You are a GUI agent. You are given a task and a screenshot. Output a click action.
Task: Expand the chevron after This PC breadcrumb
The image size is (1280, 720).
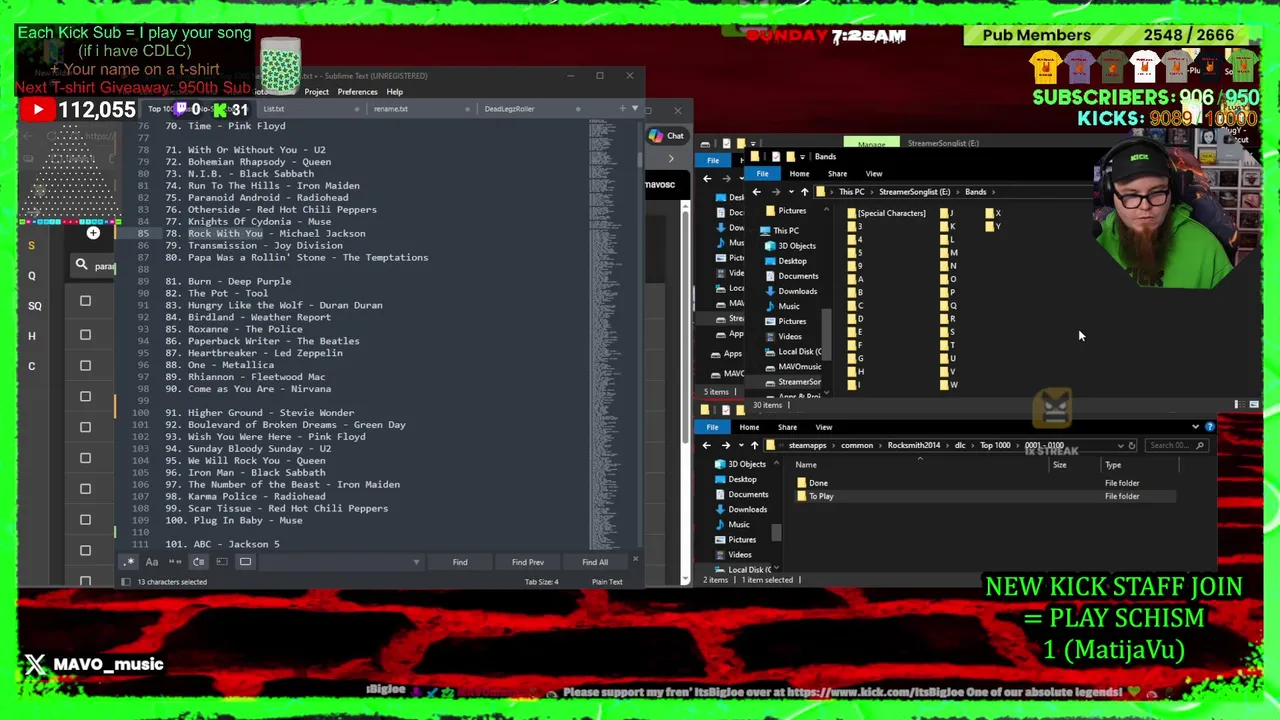872,192
